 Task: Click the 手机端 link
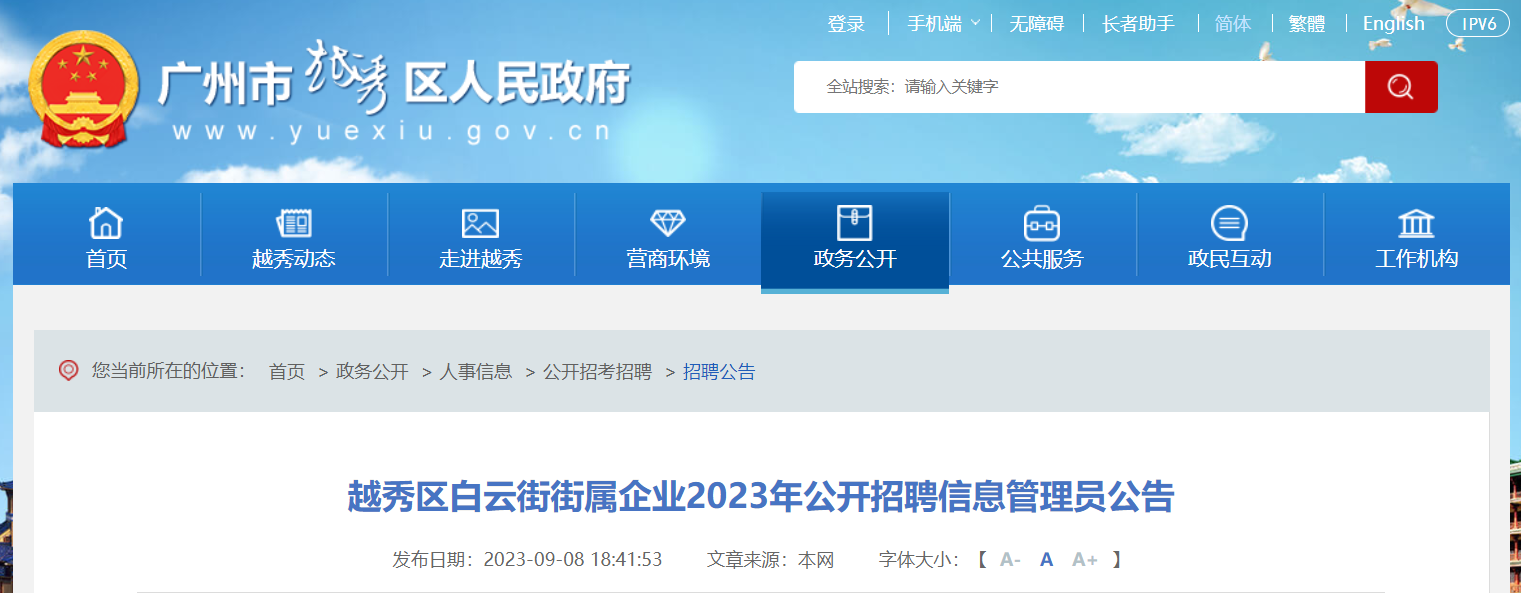coord(935,24)
